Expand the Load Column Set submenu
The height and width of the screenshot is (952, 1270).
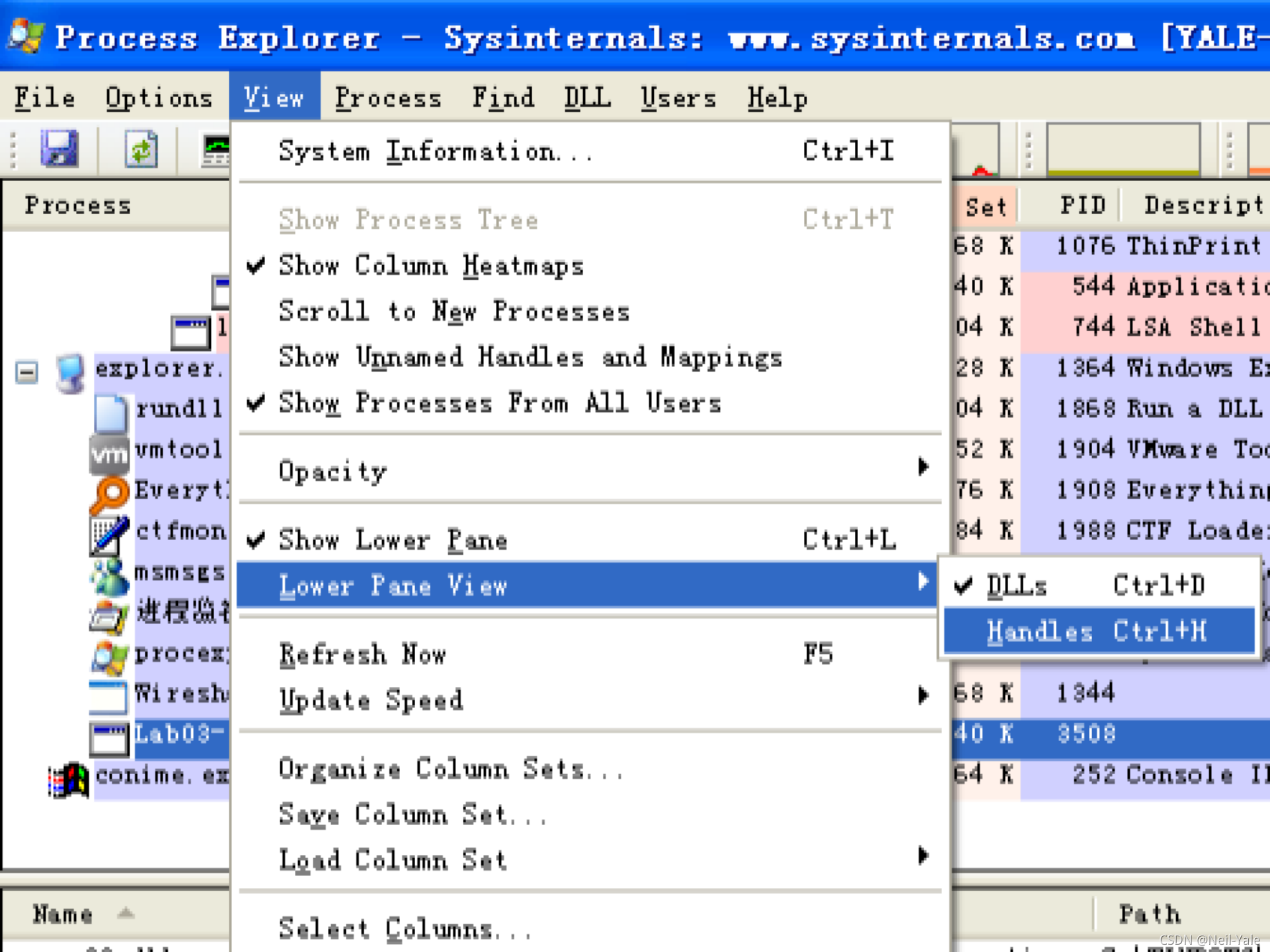coord(590,859)
